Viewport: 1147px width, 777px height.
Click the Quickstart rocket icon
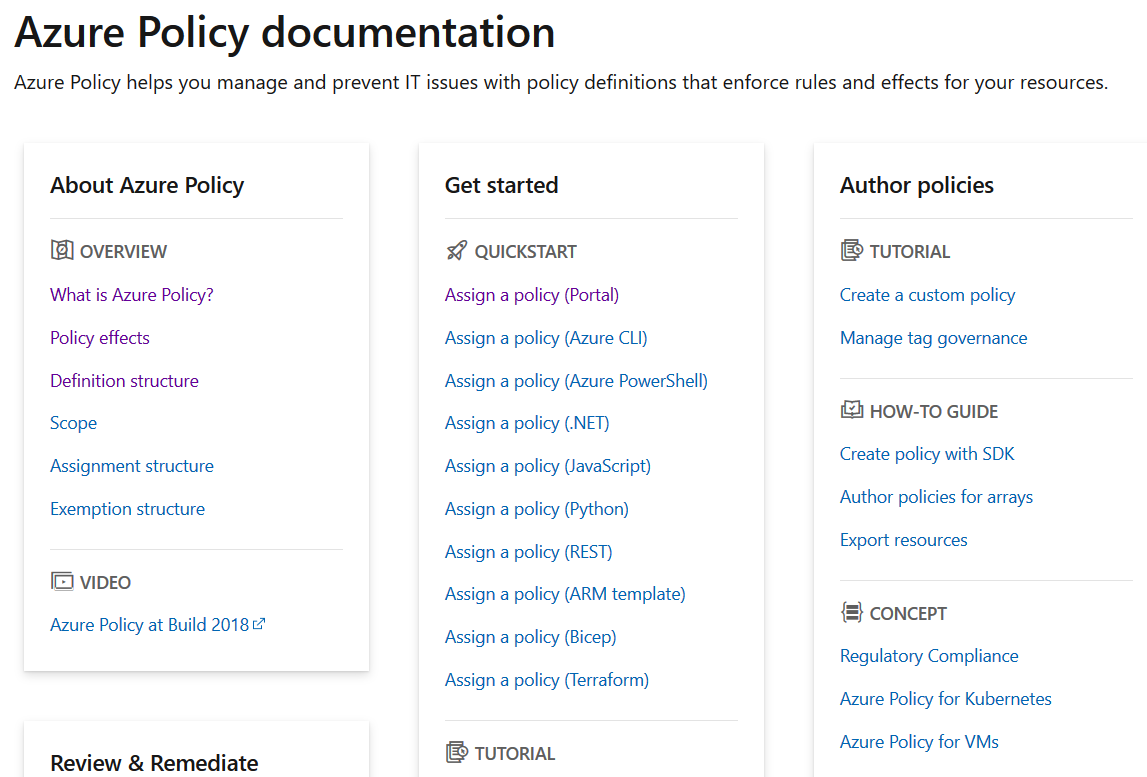tap(457, 250)
